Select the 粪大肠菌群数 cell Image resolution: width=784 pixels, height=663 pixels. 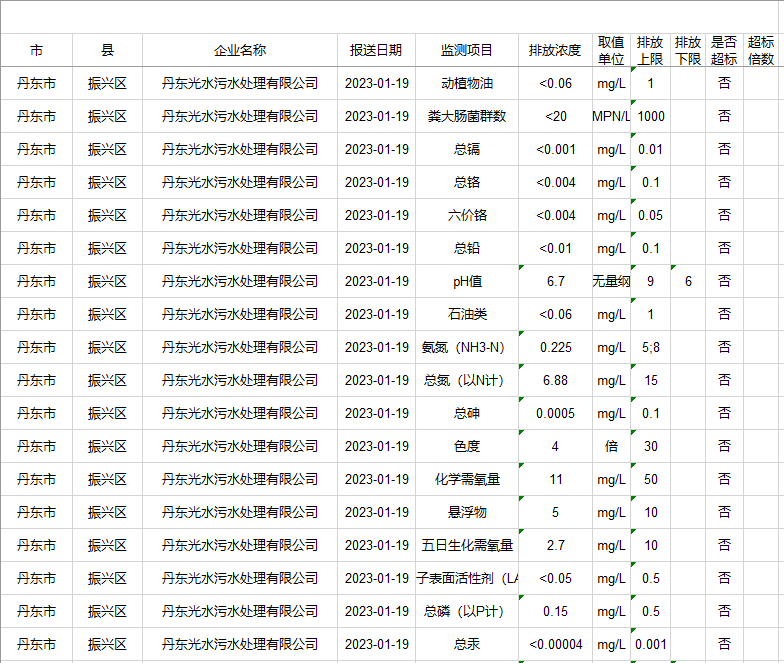click(467, 116)
